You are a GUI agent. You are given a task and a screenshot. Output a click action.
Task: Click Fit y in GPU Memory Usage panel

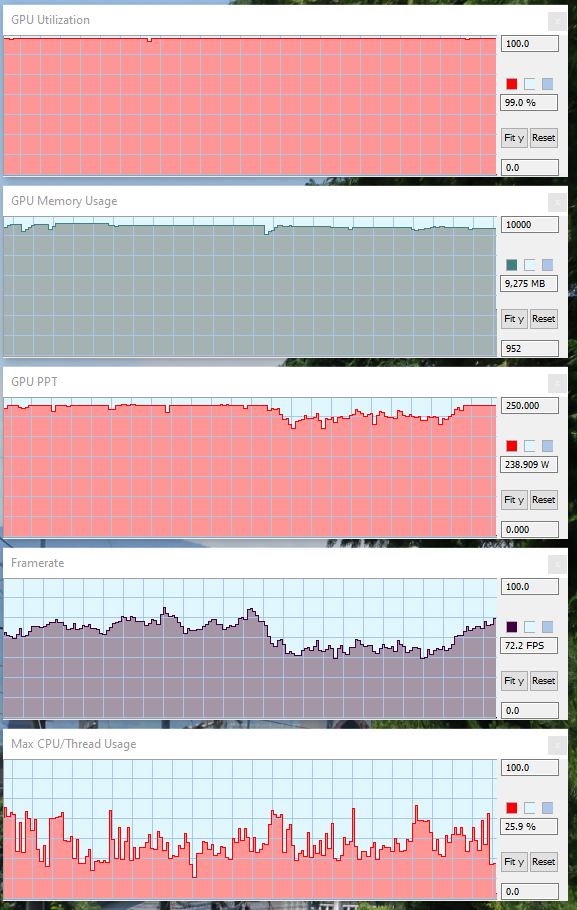514,319
